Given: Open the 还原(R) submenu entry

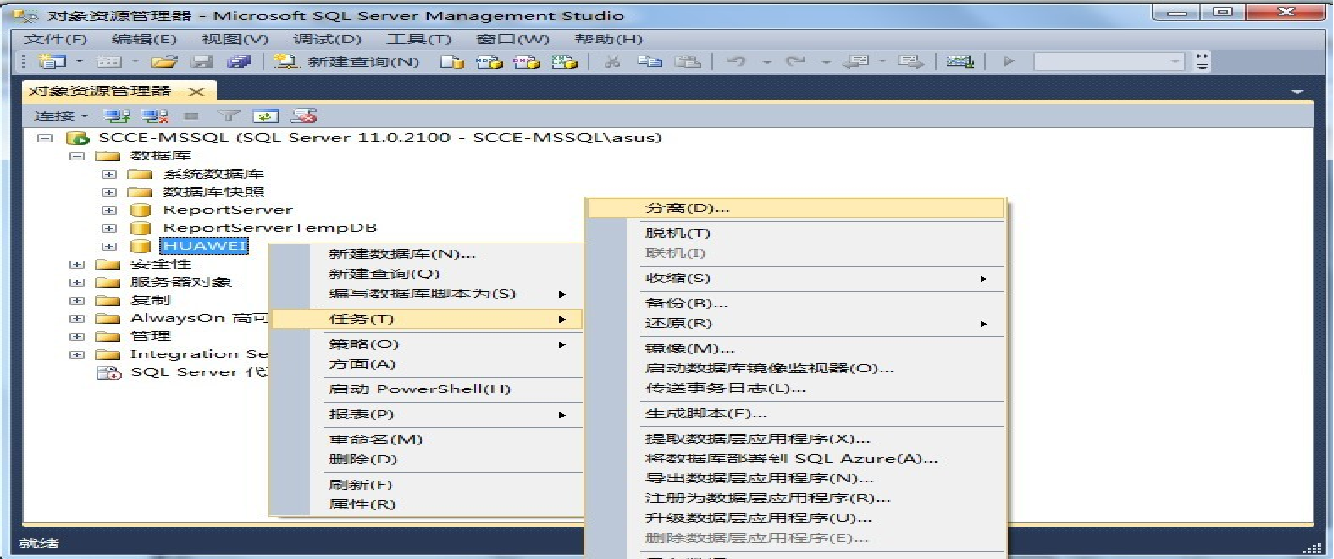Looking at the screenshot, I should click(796, 323).
